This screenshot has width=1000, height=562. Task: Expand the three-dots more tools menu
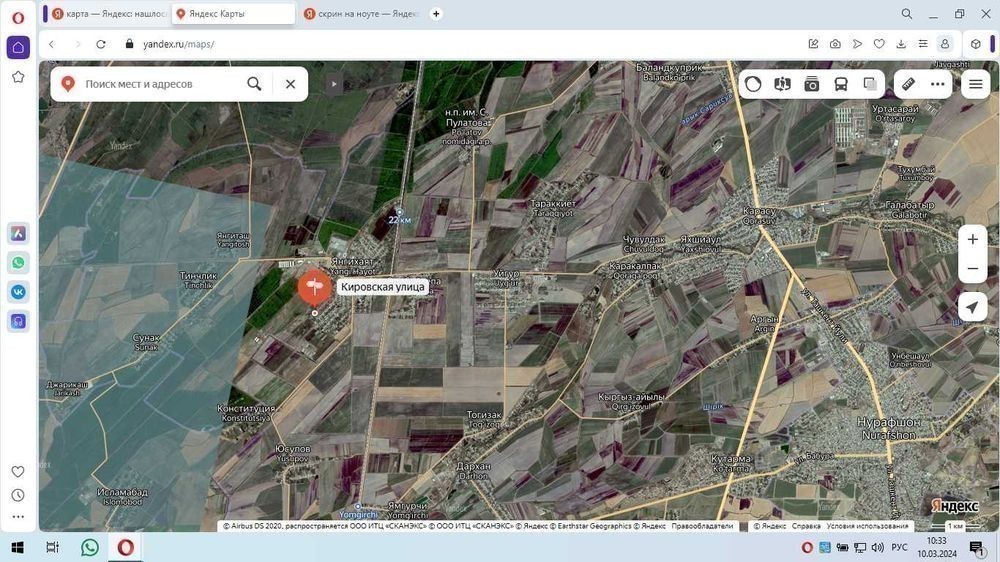tap(937, 84)
